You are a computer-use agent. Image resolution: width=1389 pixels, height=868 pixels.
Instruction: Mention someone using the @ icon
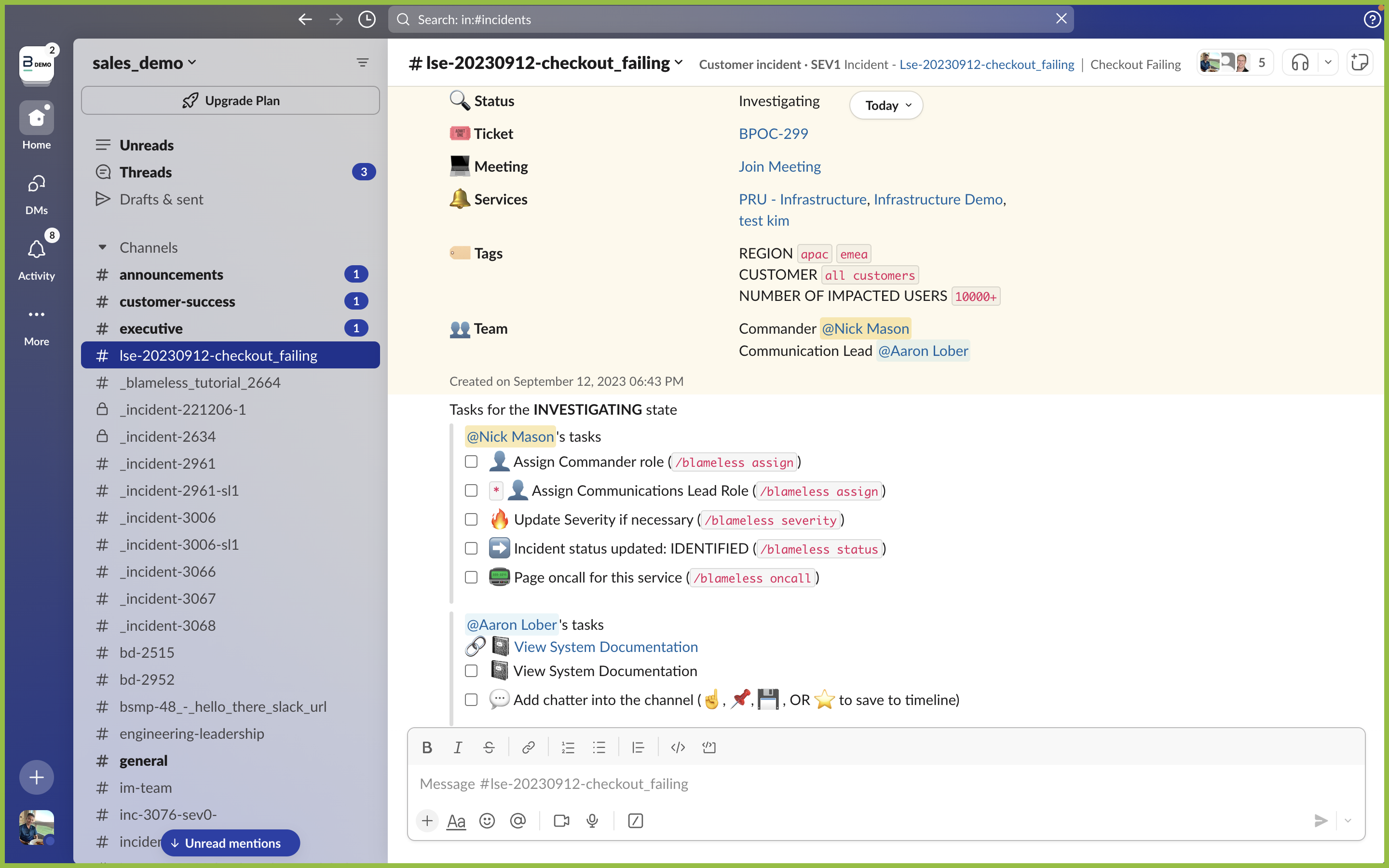click(x=518, y=820)
